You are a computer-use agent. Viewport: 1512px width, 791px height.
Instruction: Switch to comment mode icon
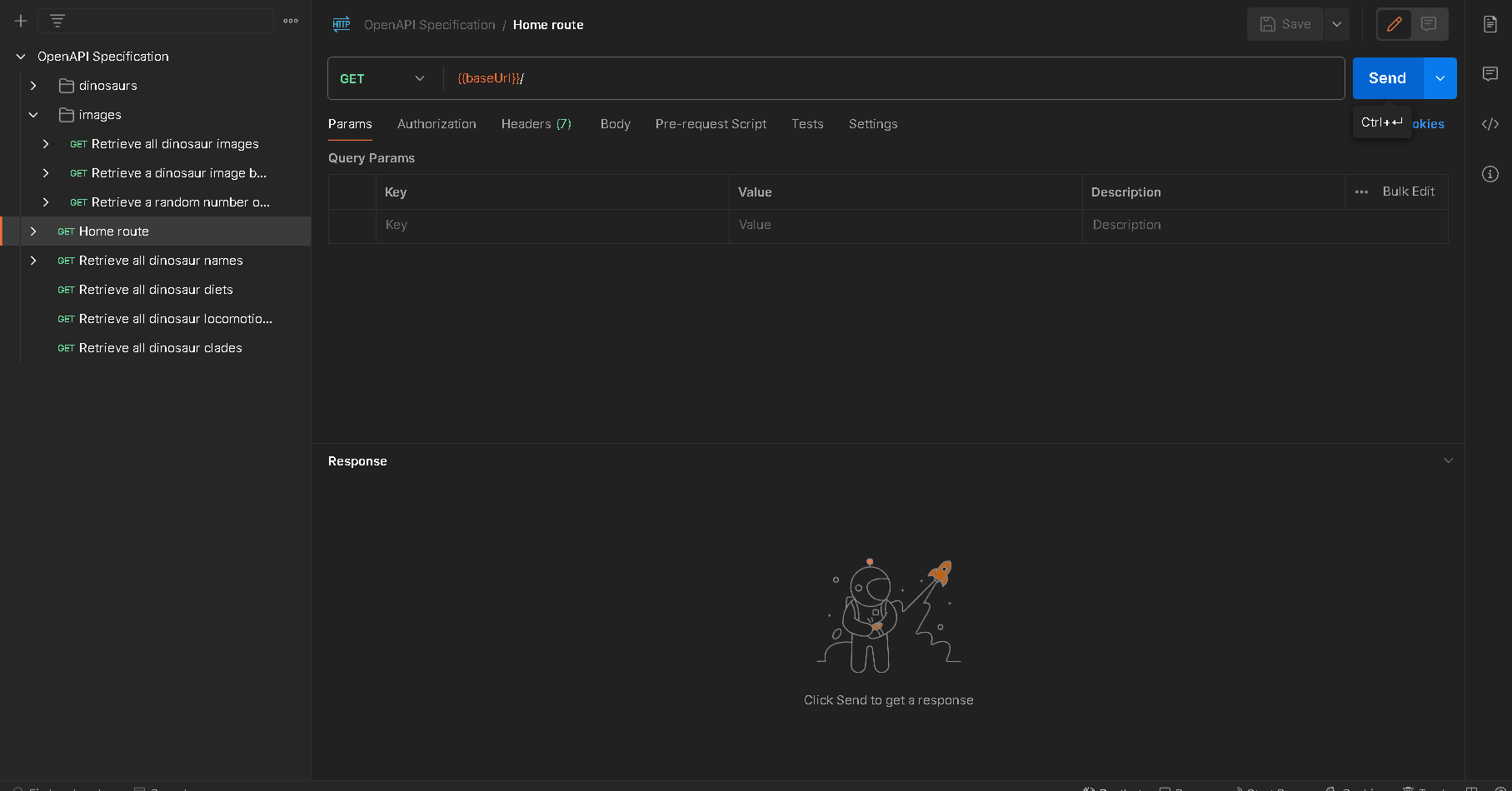tap(1429, 24)
